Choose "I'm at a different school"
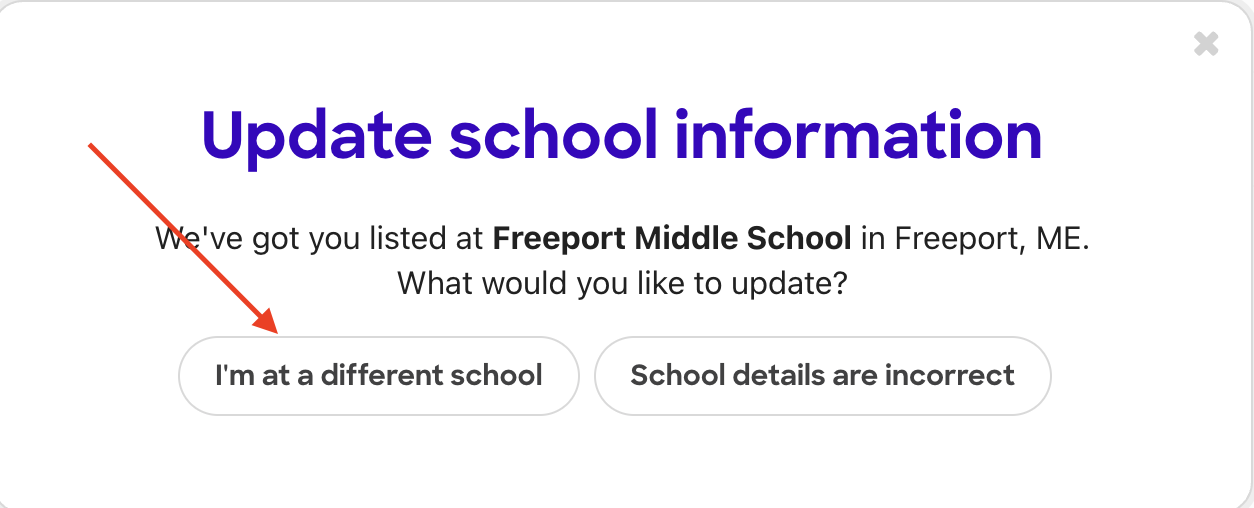 (x=378, y=376)
